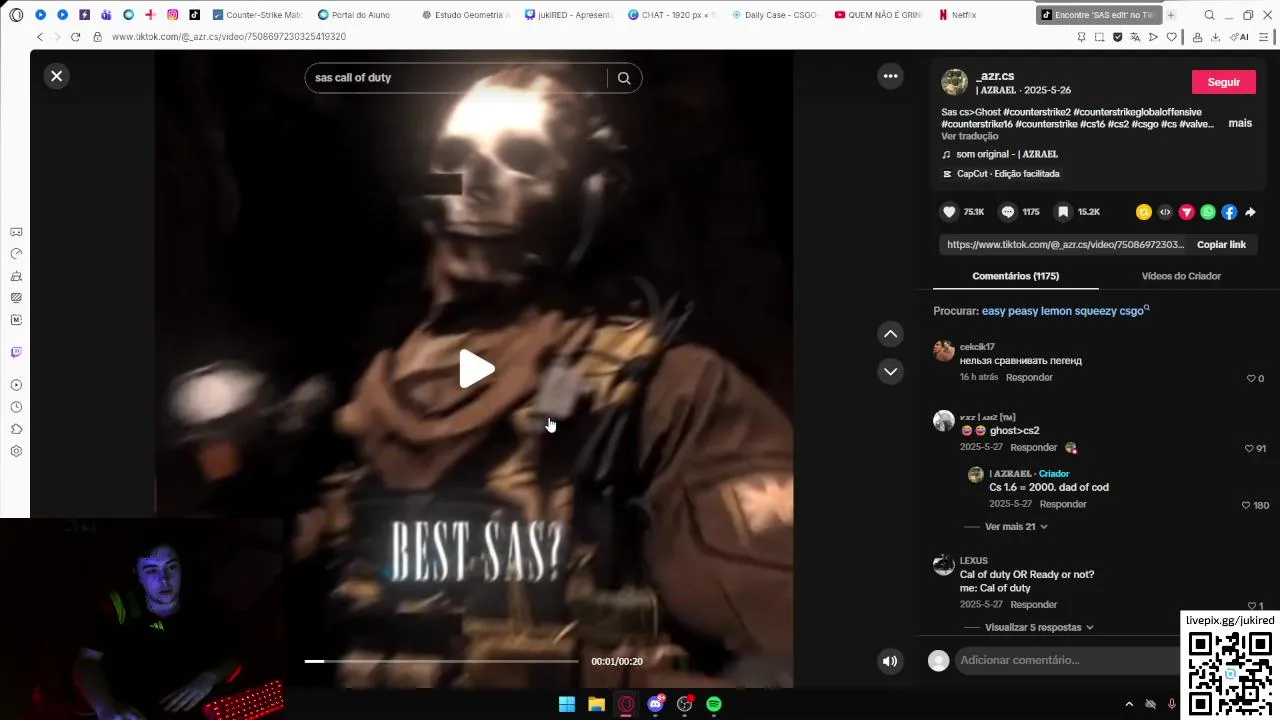
Task: Open more share options arrow
Action: click(x=1250, y=212)
